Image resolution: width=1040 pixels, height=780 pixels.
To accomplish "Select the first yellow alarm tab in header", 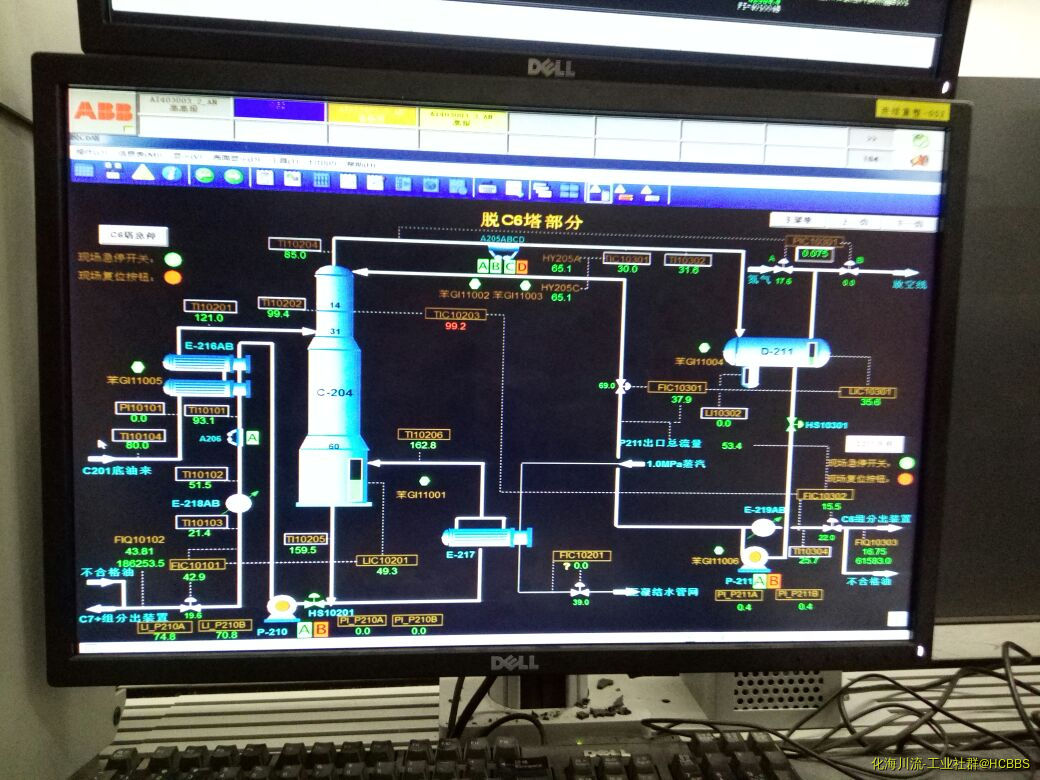I will coord(373,116).
